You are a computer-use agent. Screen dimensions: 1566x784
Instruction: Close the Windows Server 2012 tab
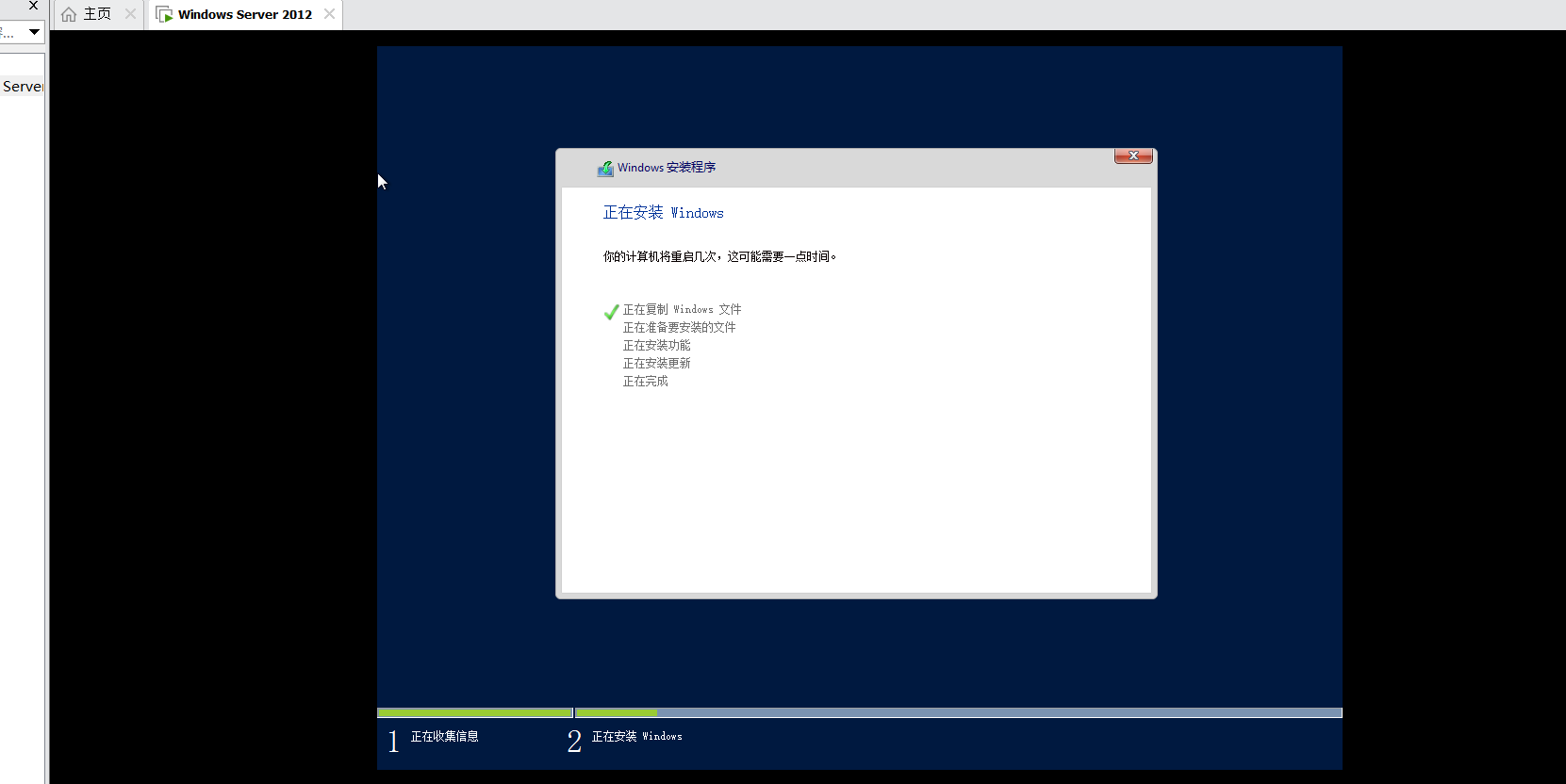click(x=329, y=14)
